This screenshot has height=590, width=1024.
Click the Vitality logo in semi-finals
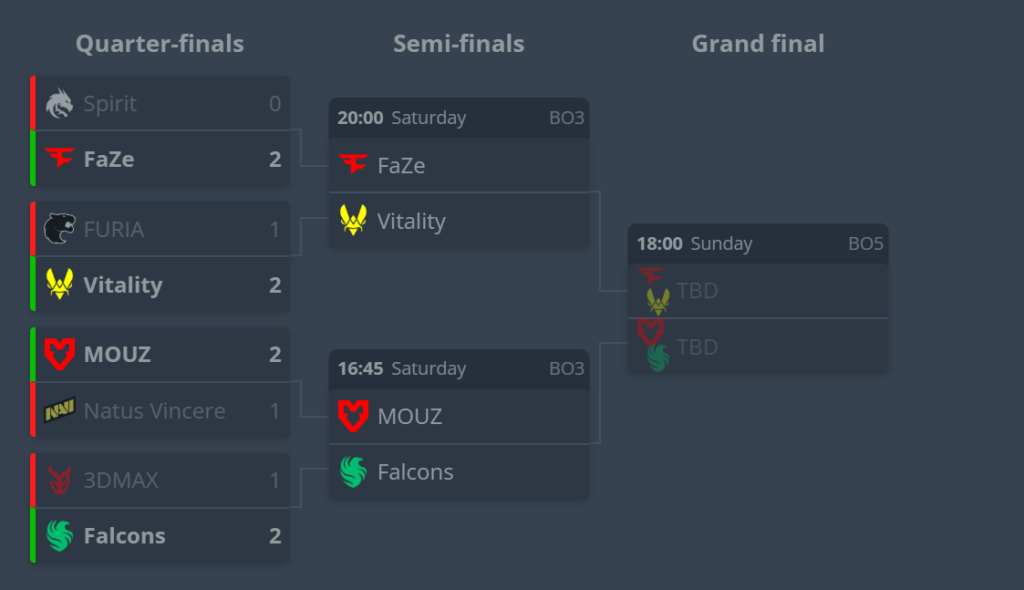(353, 221)
